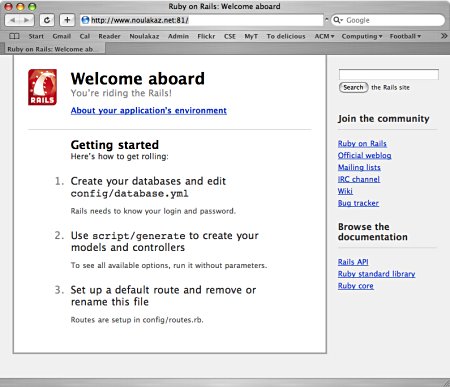Click the Search button for Rails site
Image resolution: width=450 pixels, height=387 pixels.
353,87
